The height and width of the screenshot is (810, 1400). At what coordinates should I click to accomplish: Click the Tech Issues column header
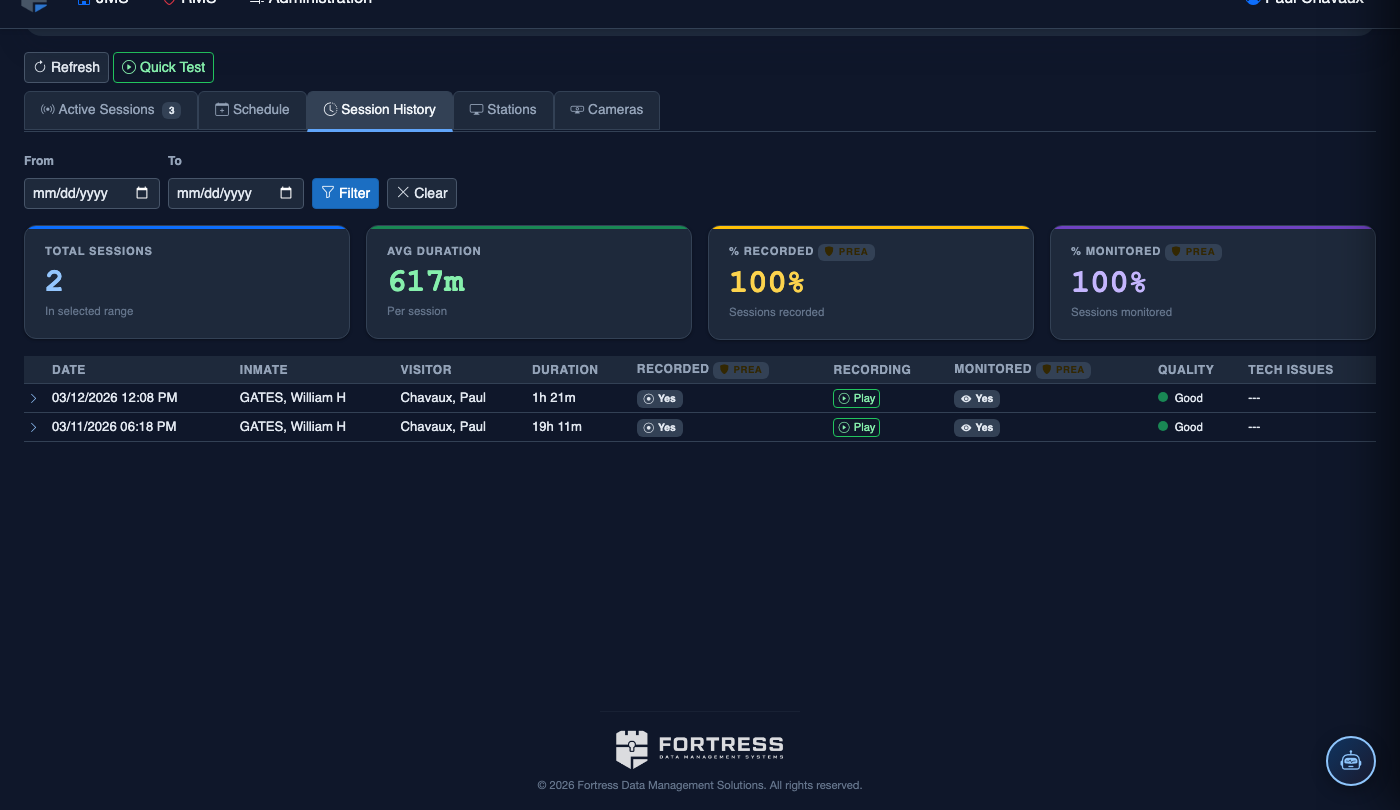tap(1290, 370)
